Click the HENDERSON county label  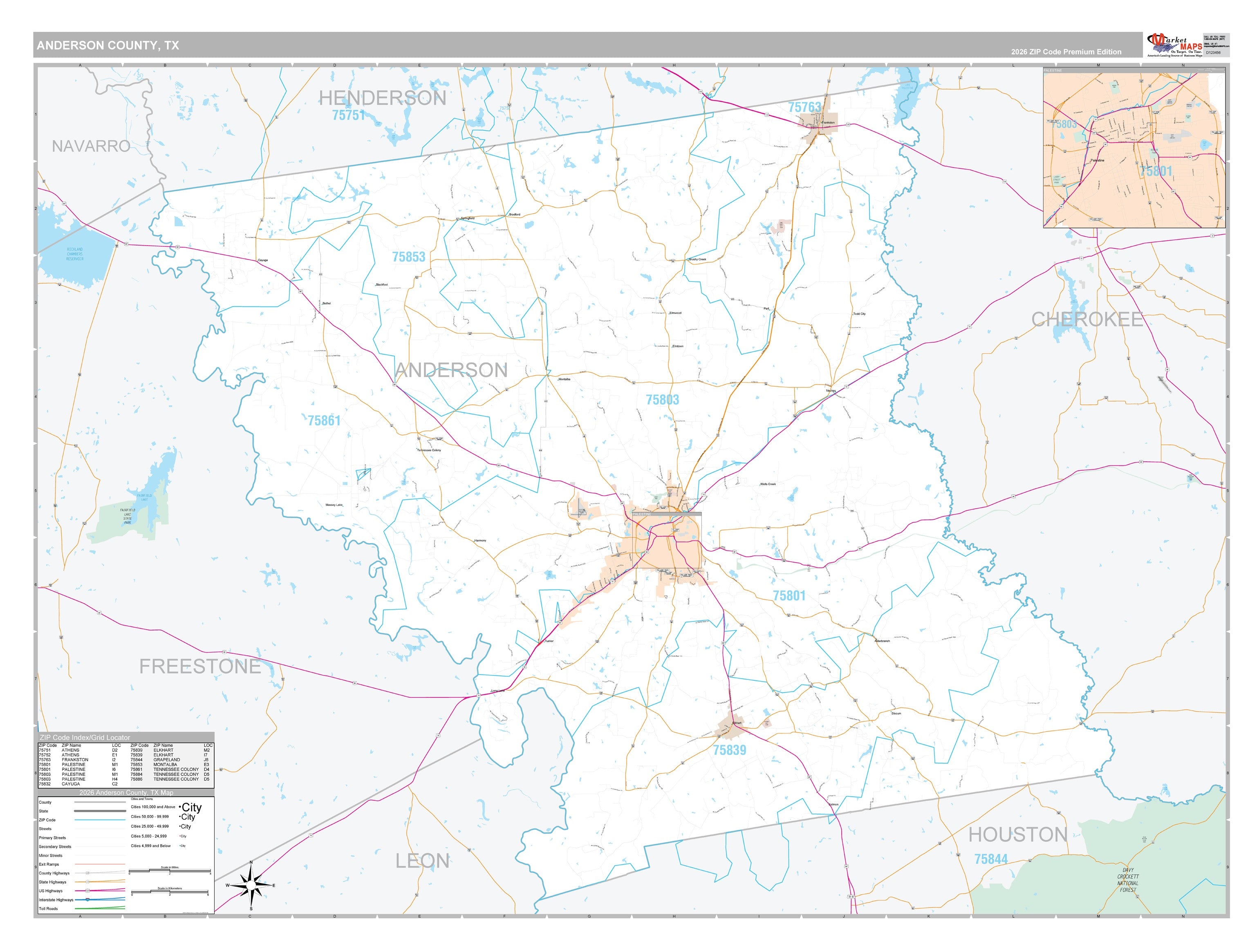tap(383, 98)
